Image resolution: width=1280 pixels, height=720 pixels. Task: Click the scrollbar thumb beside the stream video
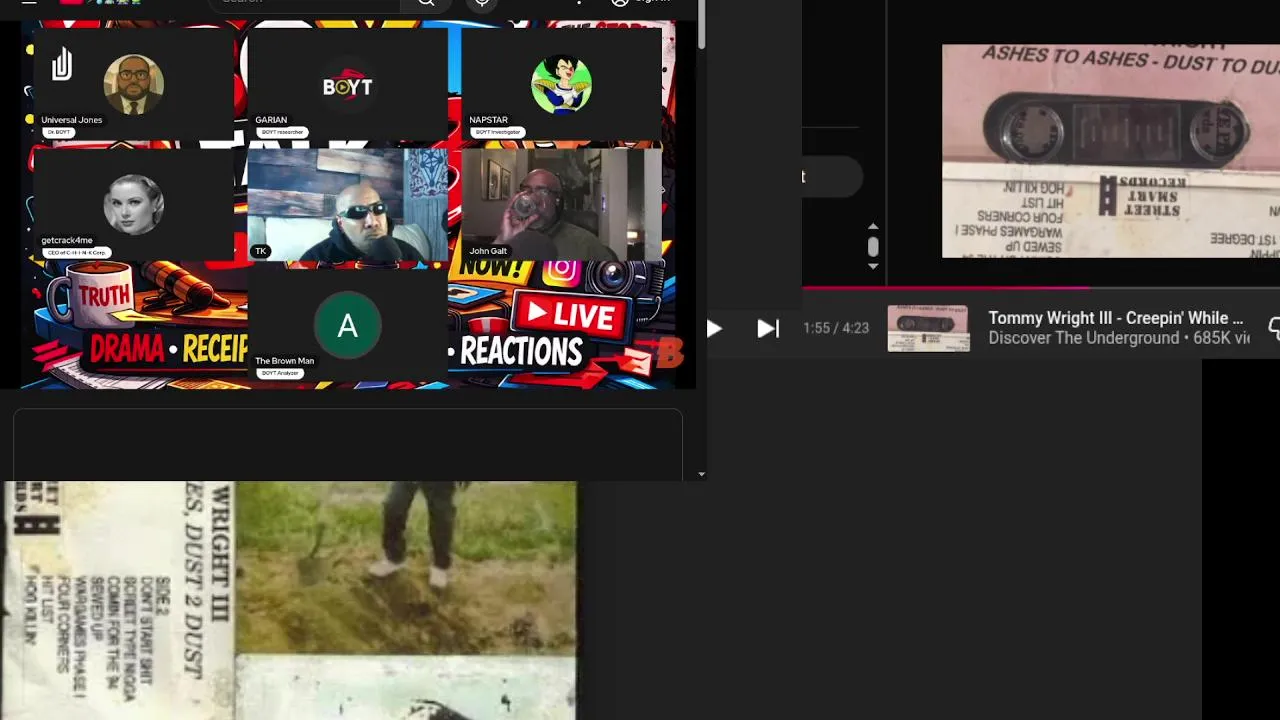pyautogui.click(x=702, y=24)
